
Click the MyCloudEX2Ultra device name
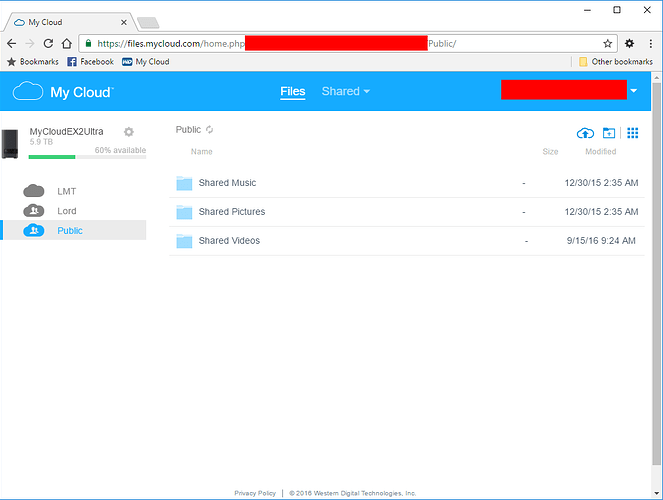click(66, 131)
